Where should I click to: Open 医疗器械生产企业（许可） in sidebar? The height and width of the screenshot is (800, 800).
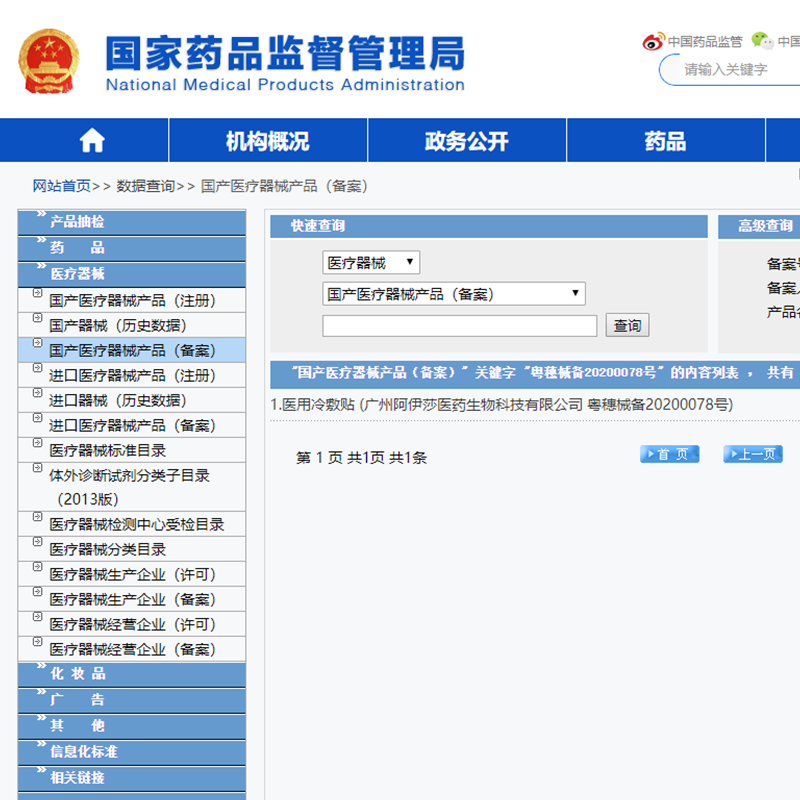pos(133,575)
